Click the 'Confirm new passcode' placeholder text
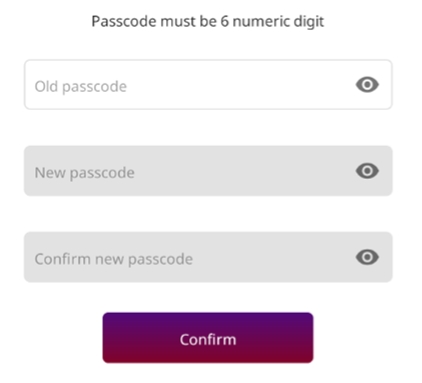Screen dimensions: 422x383 pos(114,259)
